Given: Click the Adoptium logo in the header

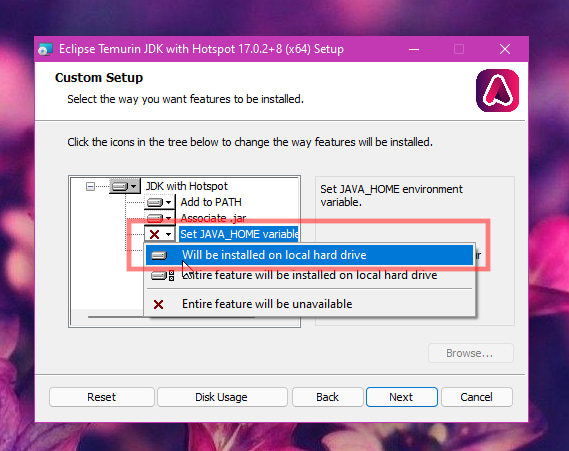Looking at the screenshot, I should point(497,91).
